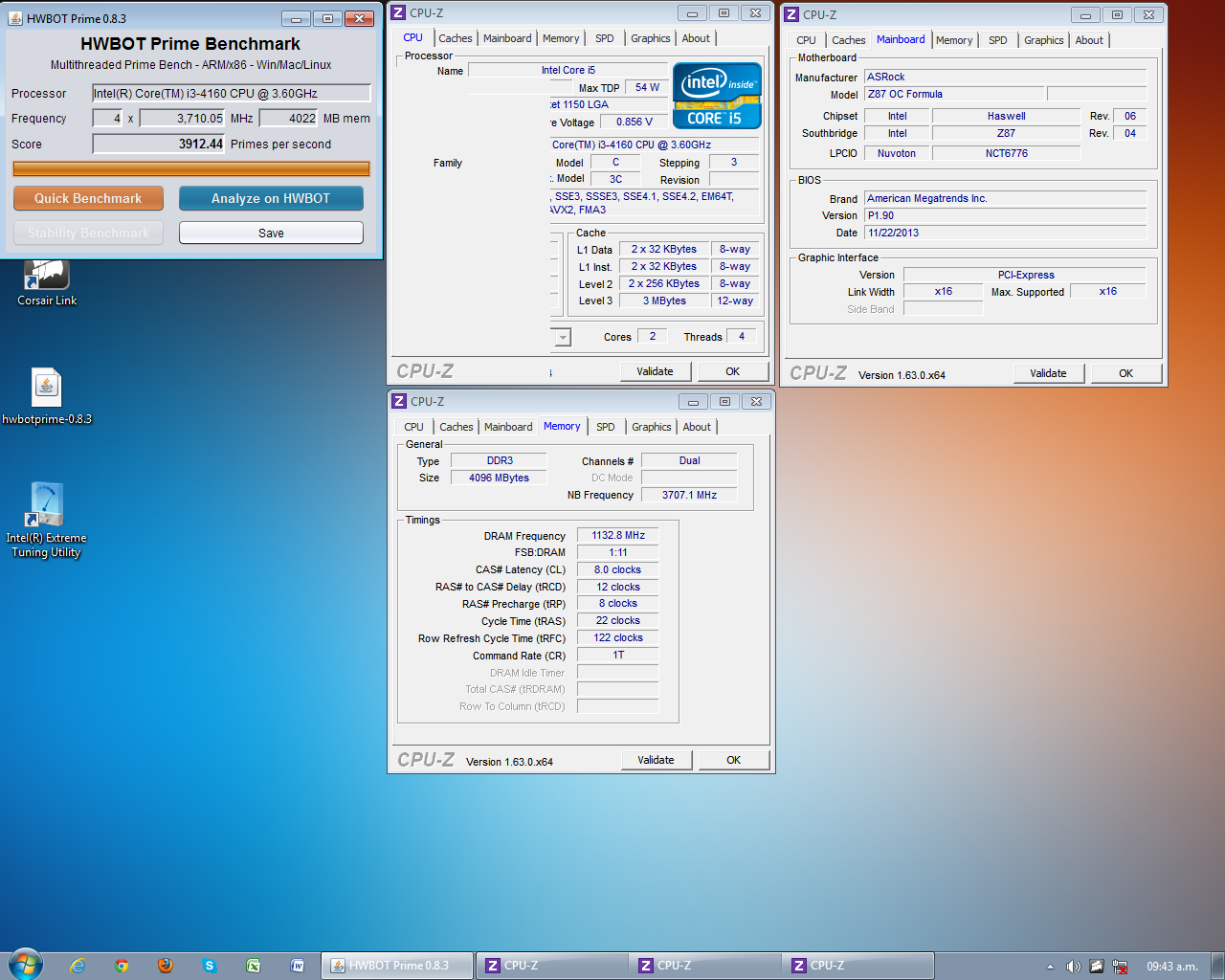Open SPD tab in the CPU-Z CPU window
The height and width of the screenshot is (980, 1225).
coord(605,38)
